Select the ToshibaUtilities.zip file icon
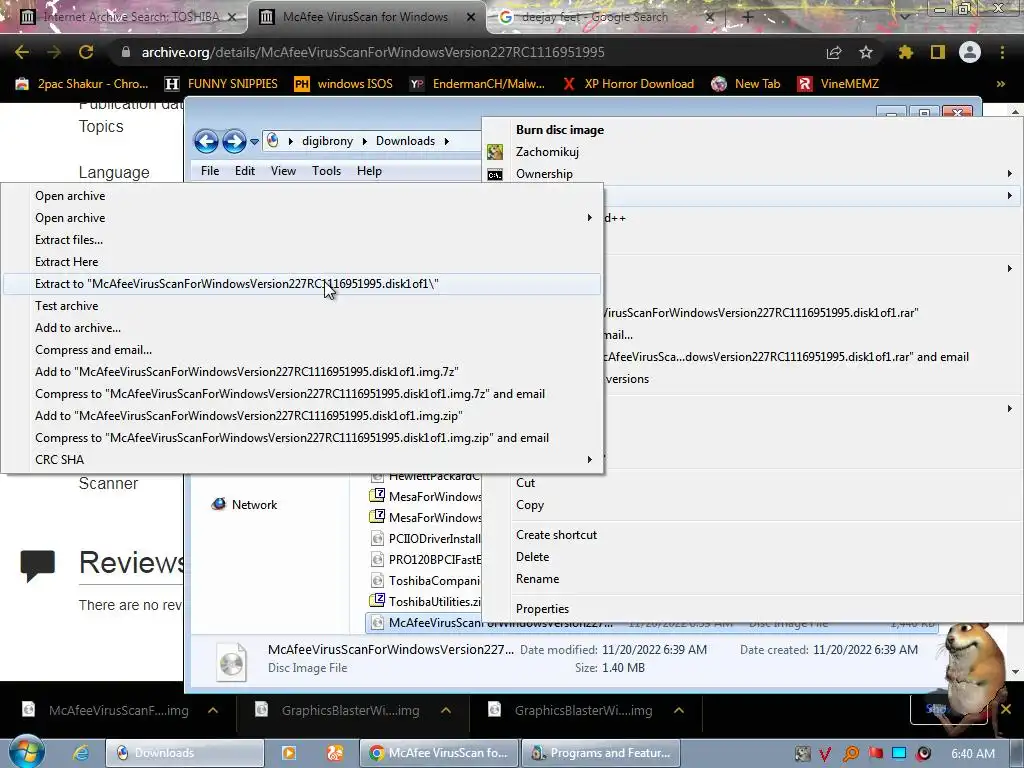 pyautogui.click(x=377, y=601)
